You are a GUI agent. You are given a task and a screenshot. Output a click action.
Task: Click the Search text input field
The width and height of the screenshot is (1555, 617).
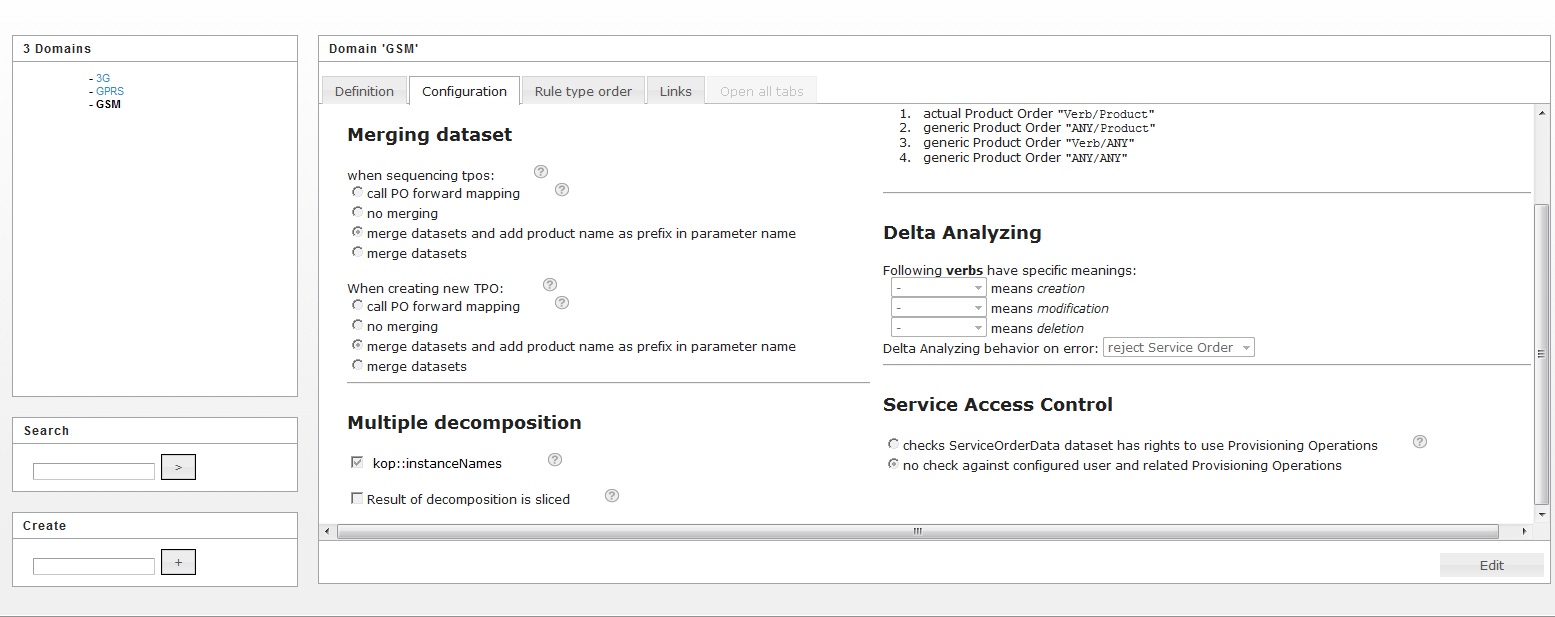(94, 471)
